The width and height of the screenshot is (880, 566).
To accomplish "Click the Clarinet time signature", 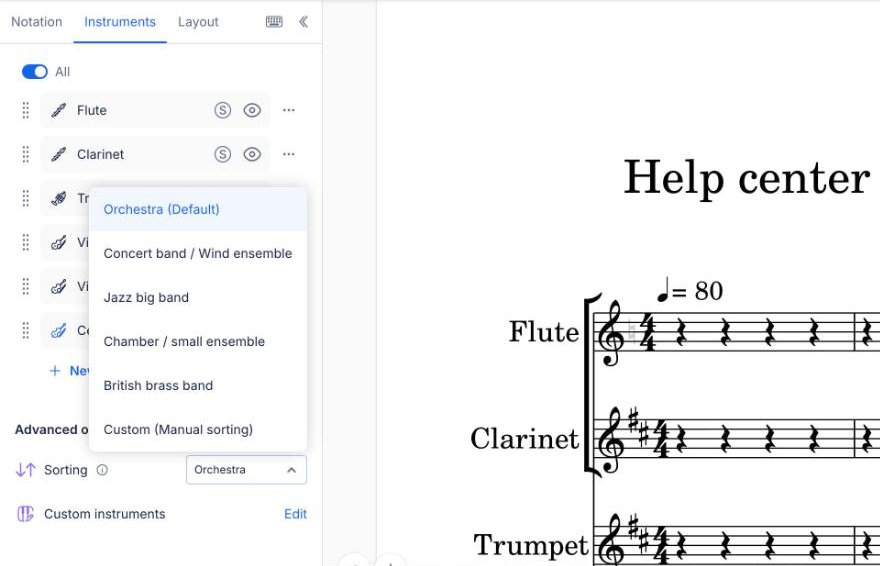I will click(663, 439).
